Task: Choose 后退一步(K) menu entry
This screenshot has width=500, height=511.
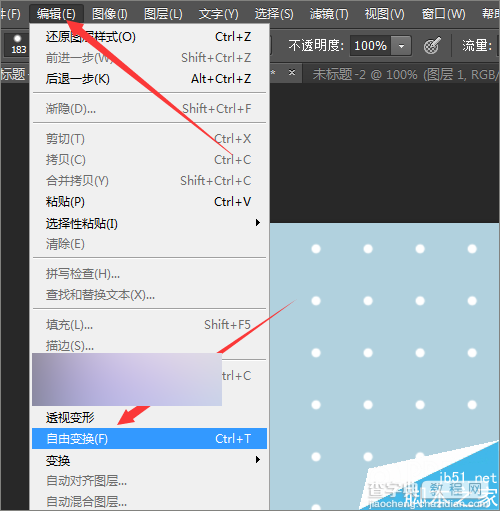Action: [x=149, y=79]
